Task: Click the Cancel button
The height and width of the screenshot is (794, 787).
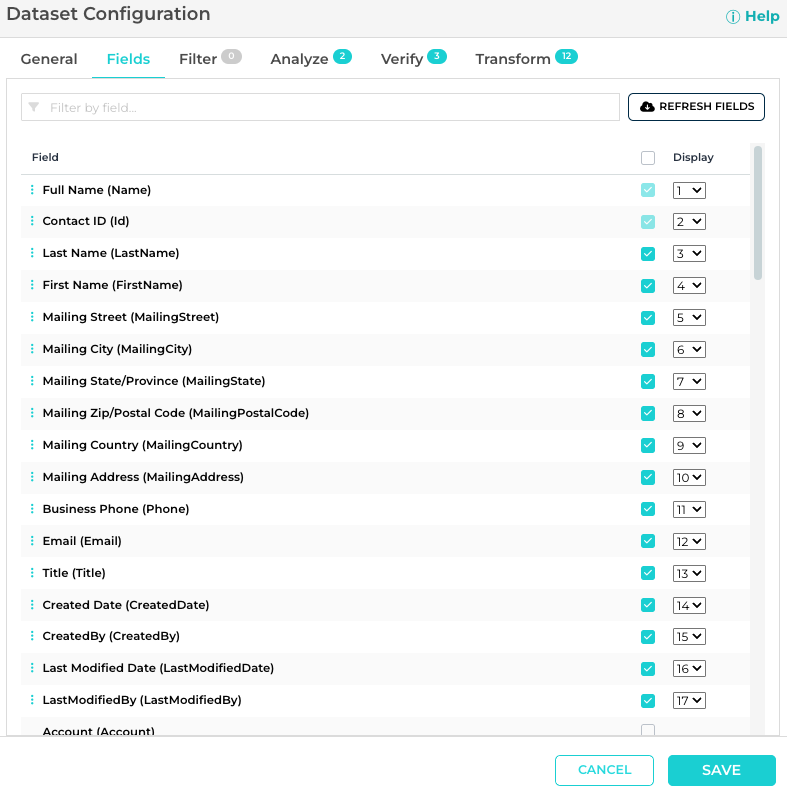Action: click(604, 770)
